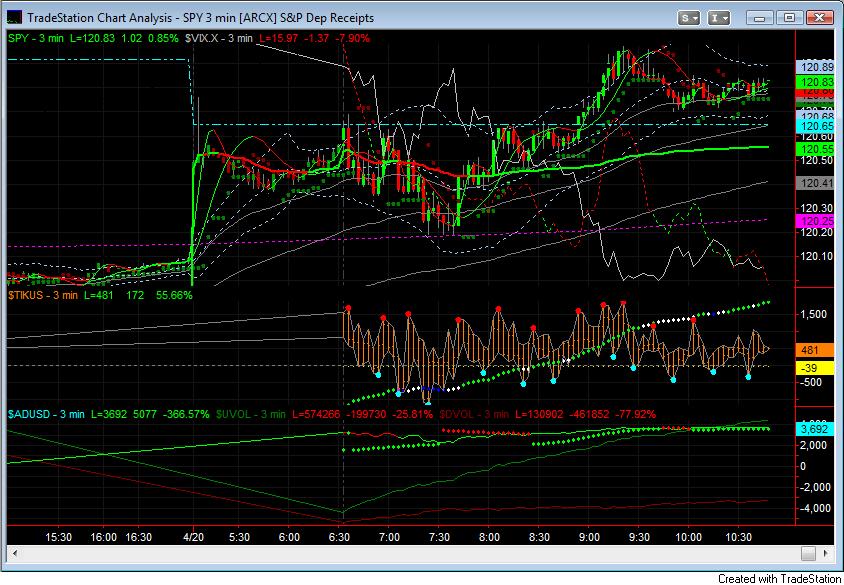Click the 15:30 time axis label
This screenshot has height=585, width=844.
coord(59,537)
